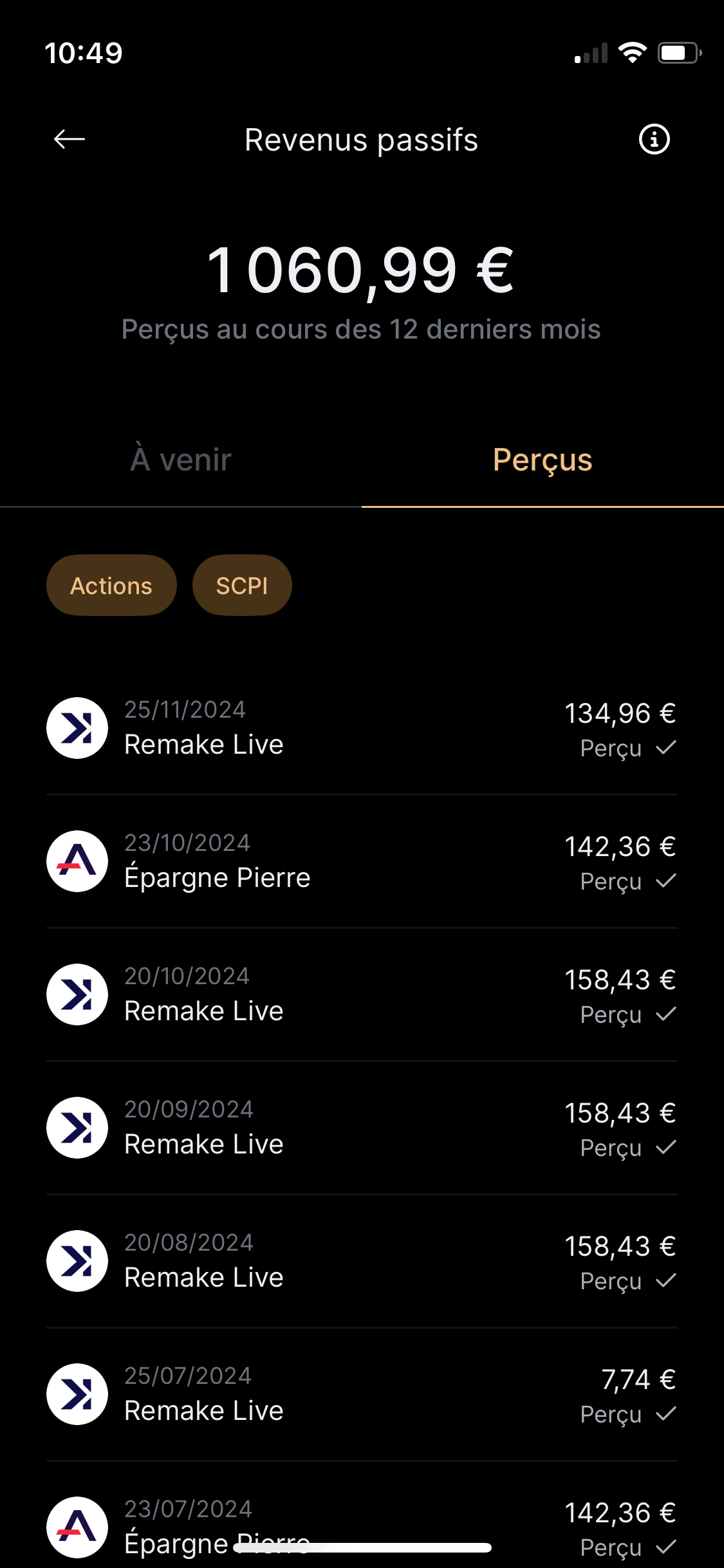Tap the 142,36 € amount dated 23/10/2024

click(620, 846)
